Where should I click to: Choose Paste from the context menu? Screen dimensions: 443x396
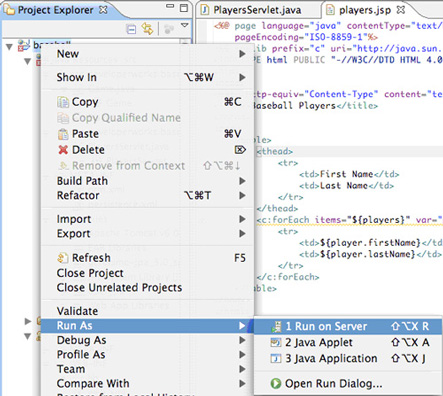[147, 134]
